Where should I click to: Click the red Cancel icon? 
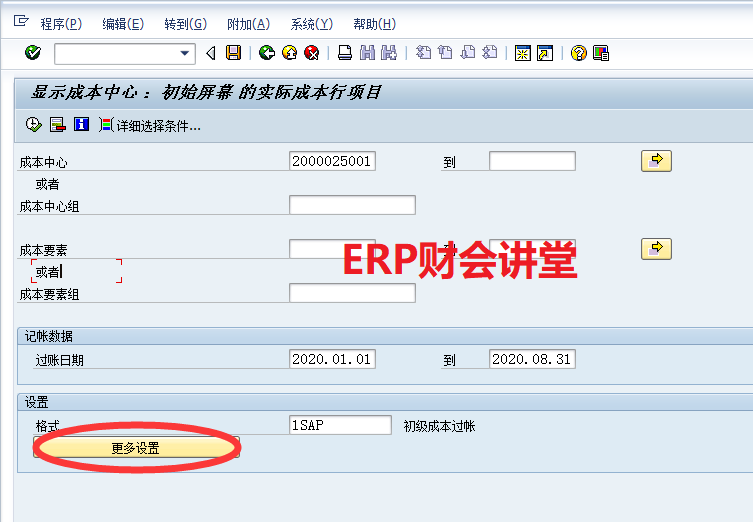(312, 53)
